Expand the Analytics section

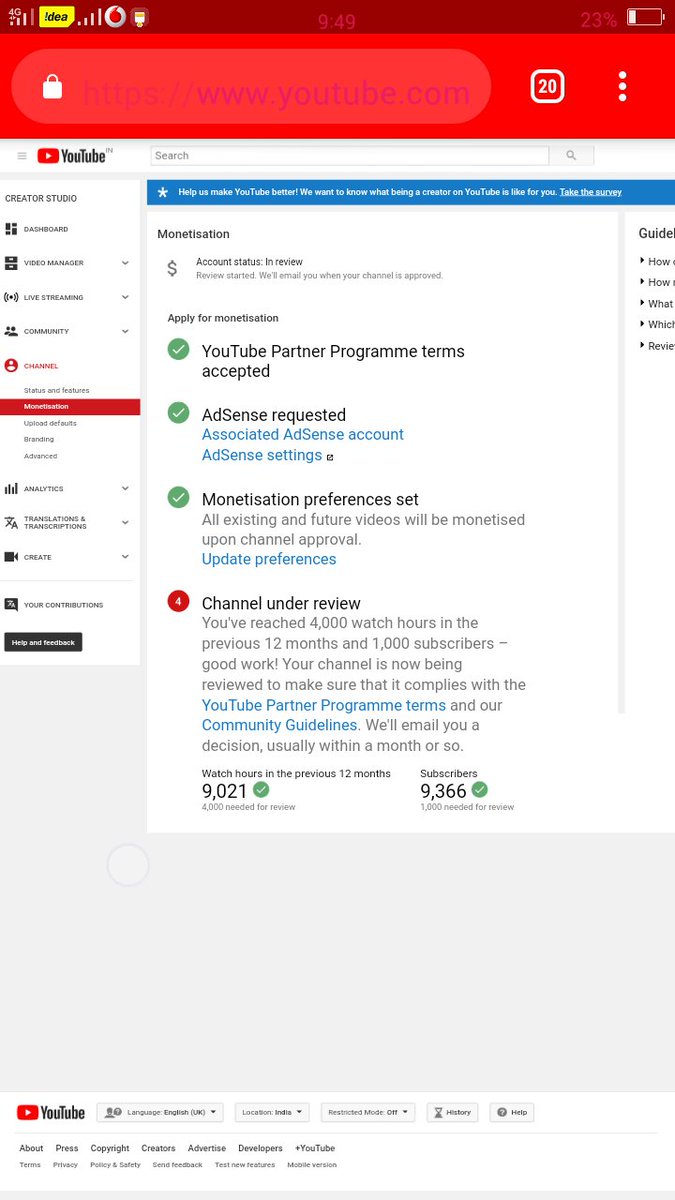tap(125, 489)
